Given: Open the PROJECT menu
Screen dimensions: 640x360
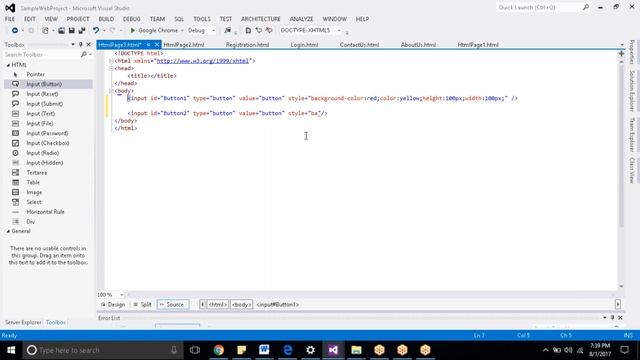Looking at the screenshot, I should [78, 19].
